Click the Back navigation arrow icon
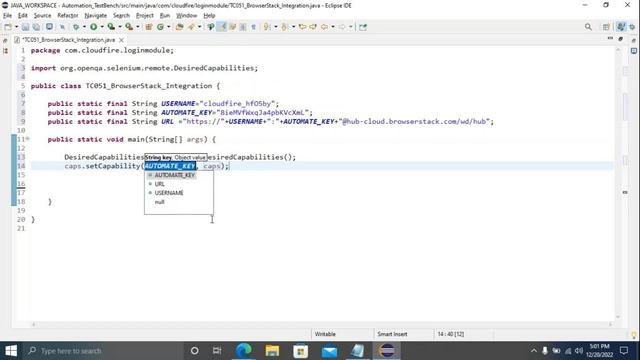This screenshot has height=360, width=640. pyautogui.click(x=324, y=27)
